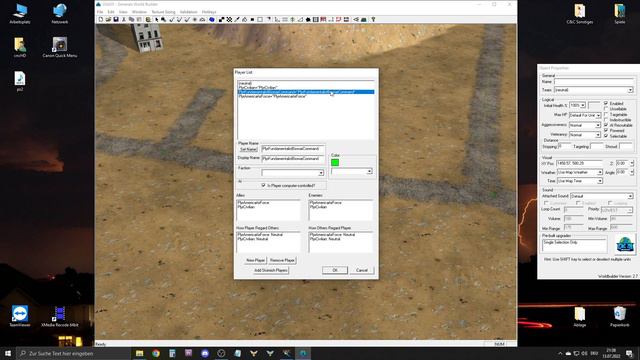640x360 pixels.
Task: Open Discord from the taskbar
Action: 205,353
